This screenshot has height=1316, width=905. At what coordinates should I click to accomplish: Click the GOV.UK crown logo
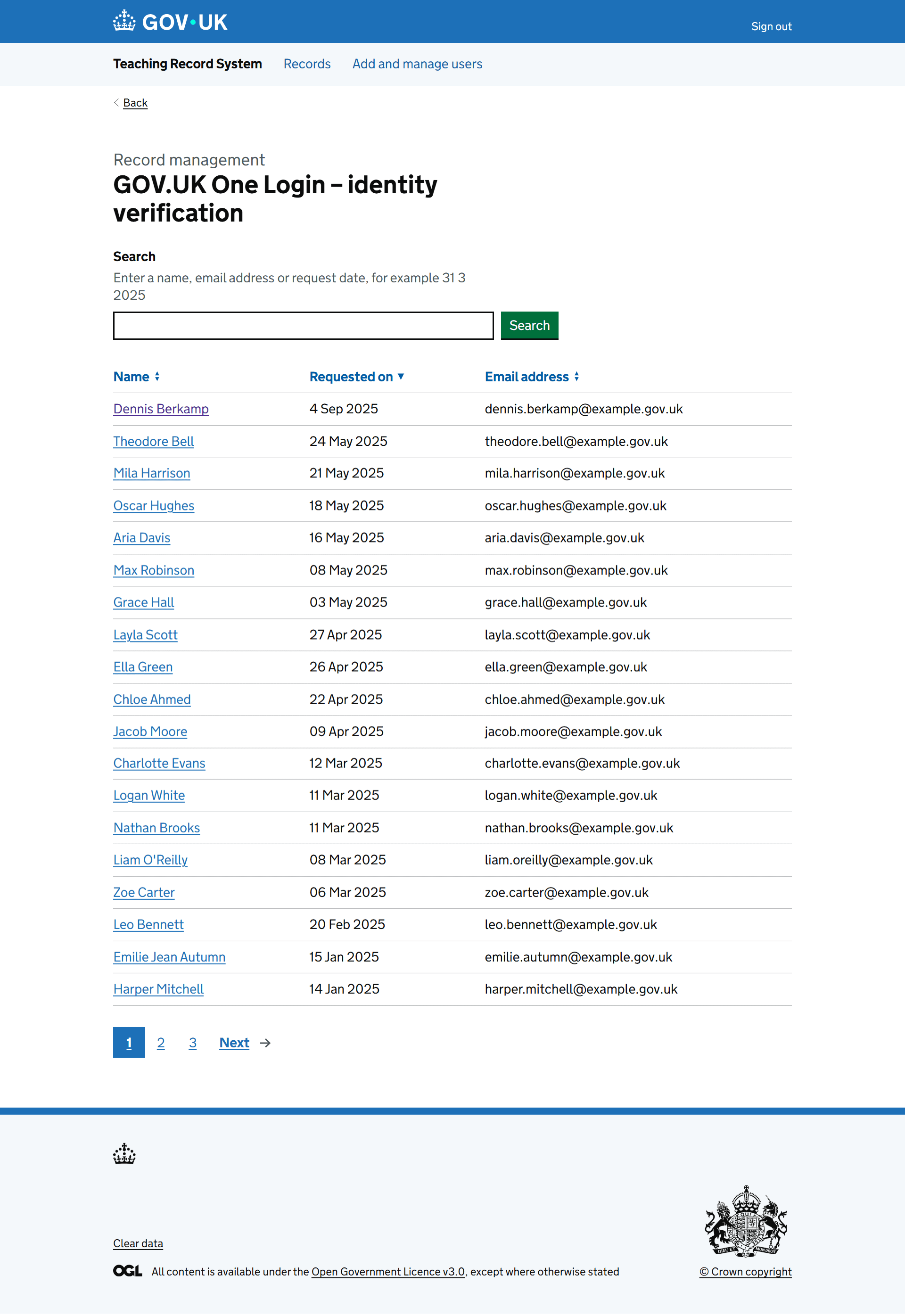[x=125, y=21]
